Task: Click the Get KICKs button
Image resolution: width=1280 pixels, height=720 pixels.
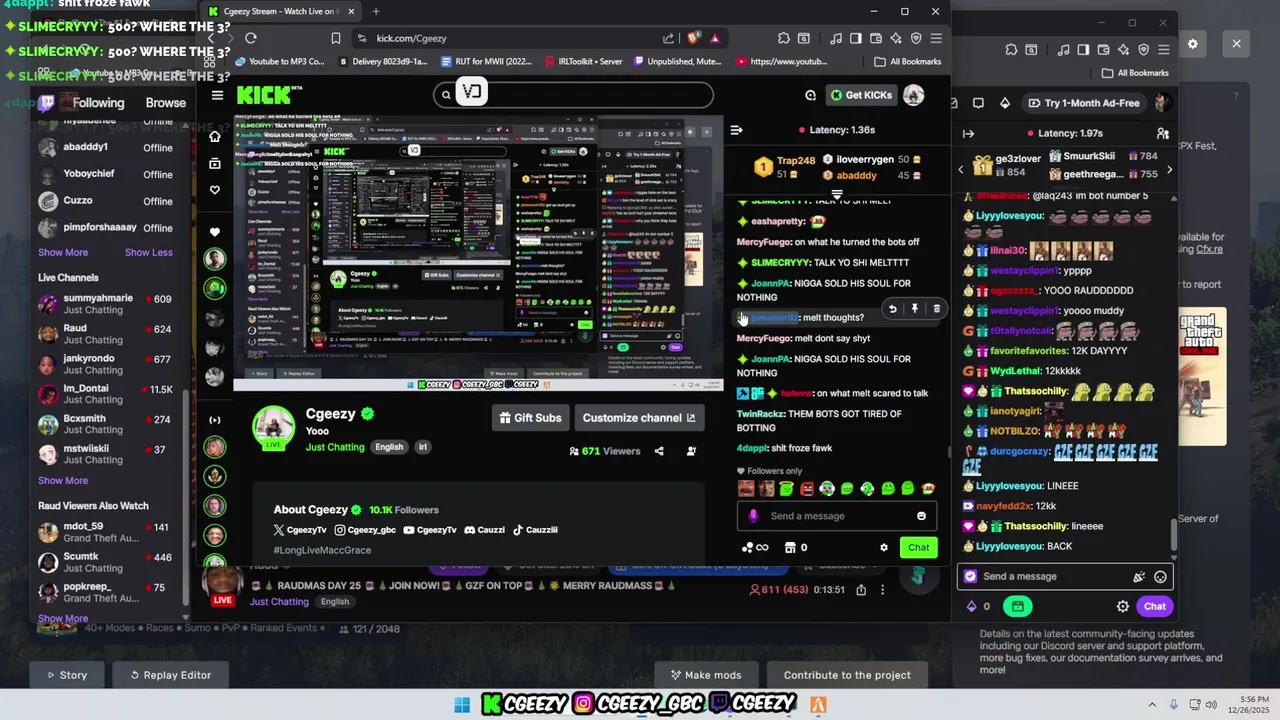Action: [x=861, y=95]
